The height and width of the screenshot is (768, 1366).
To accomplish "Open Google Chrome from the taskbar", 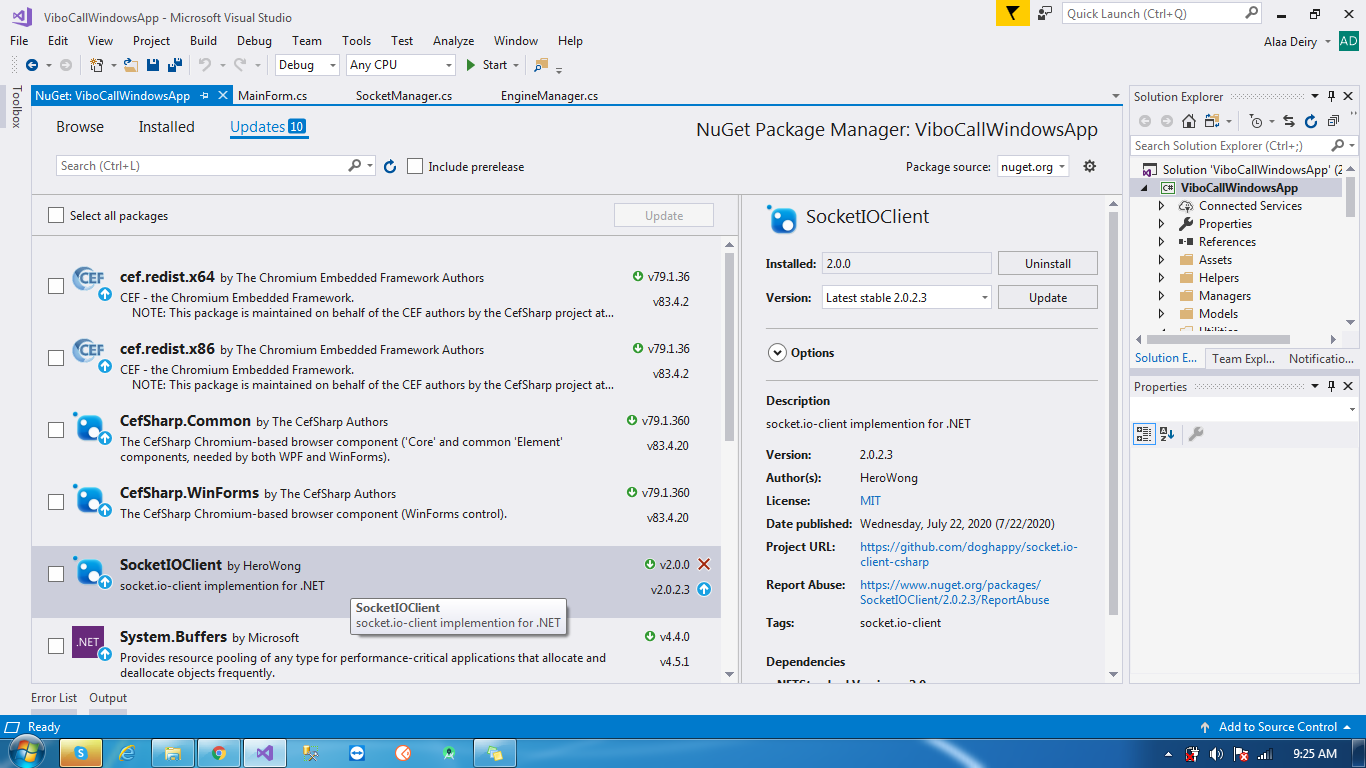I will tap(218, 753).
